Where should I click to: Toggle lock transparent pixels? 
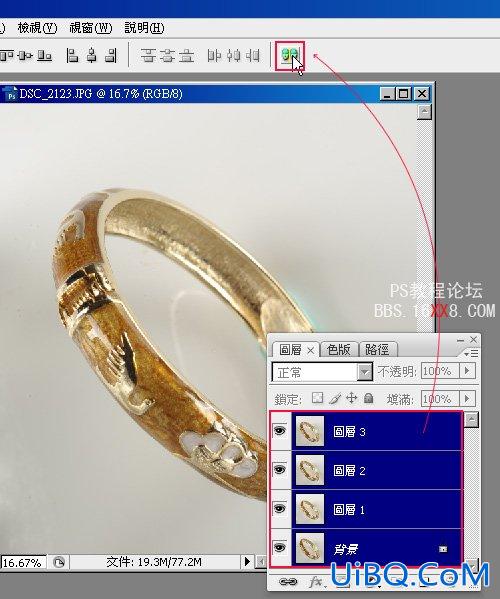[317, 398]
